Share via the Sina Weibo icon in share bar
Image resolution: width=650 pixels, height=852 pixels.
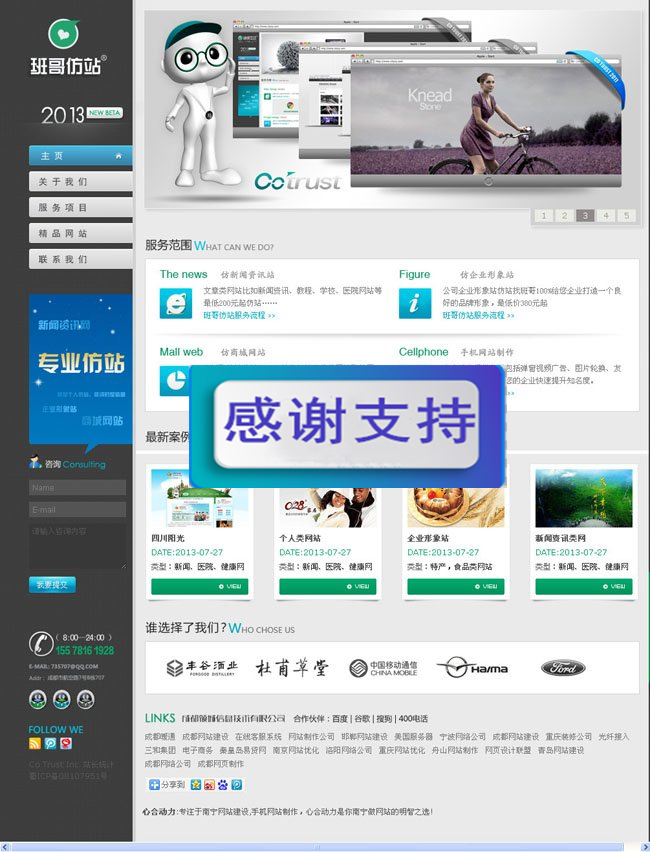pos(209,785)
